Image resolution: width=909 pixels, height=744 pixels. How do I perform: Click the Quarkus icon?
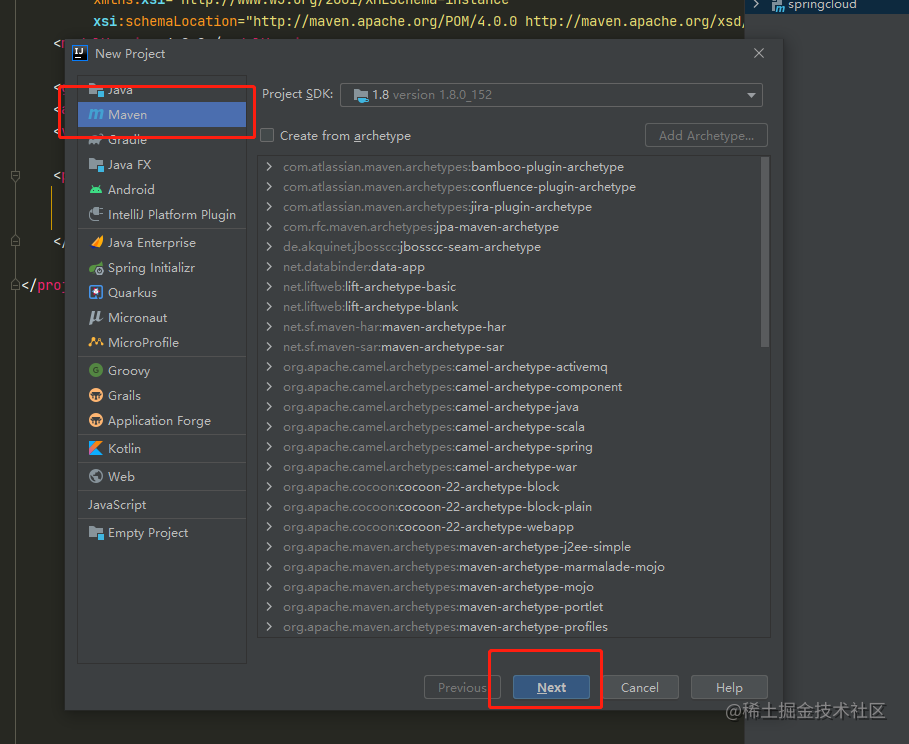(96, 293)
